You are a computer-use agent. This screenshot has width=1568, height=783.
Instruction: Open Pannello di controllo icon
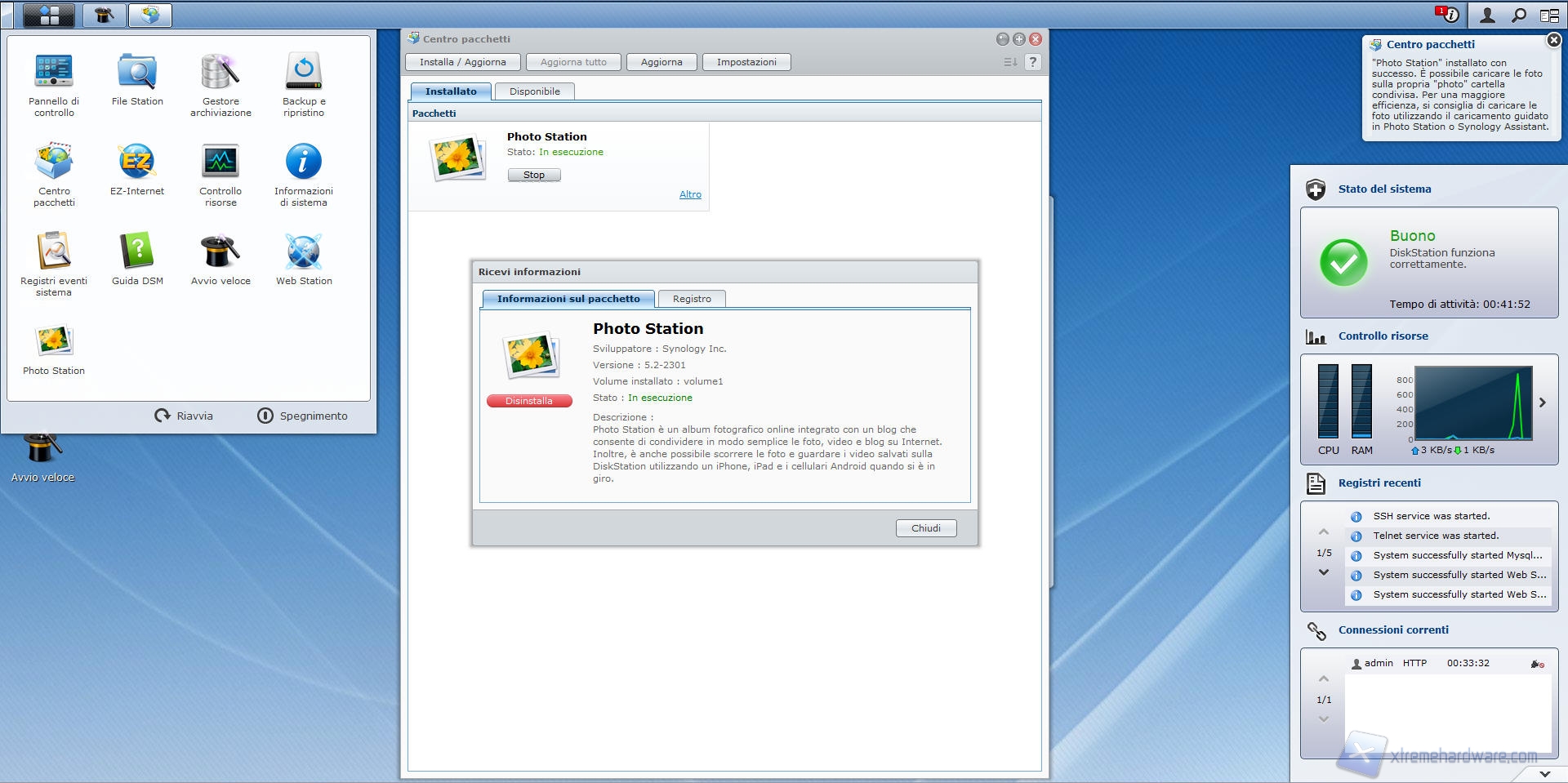click(x=54, y=72)
